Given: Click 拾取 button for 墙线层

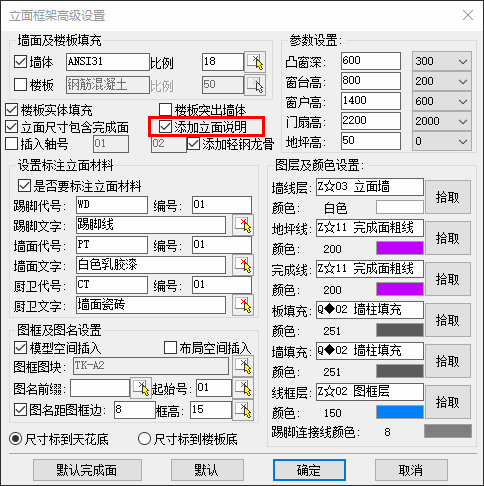Looking at the screenshot, I should [448, 197].
